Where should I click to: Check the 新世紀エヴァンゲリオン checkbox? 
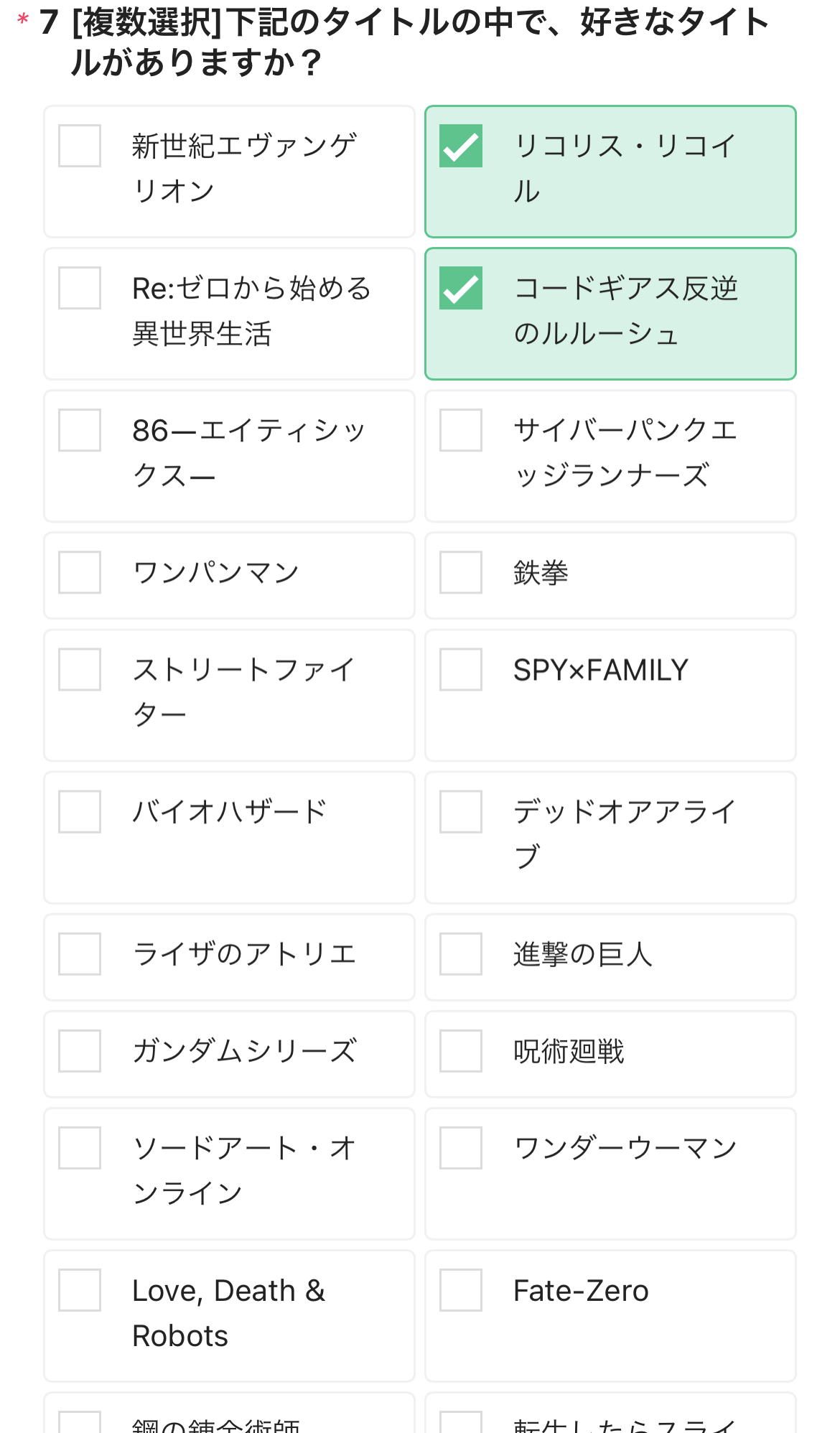pyautogui.click(x=80, y=146)
